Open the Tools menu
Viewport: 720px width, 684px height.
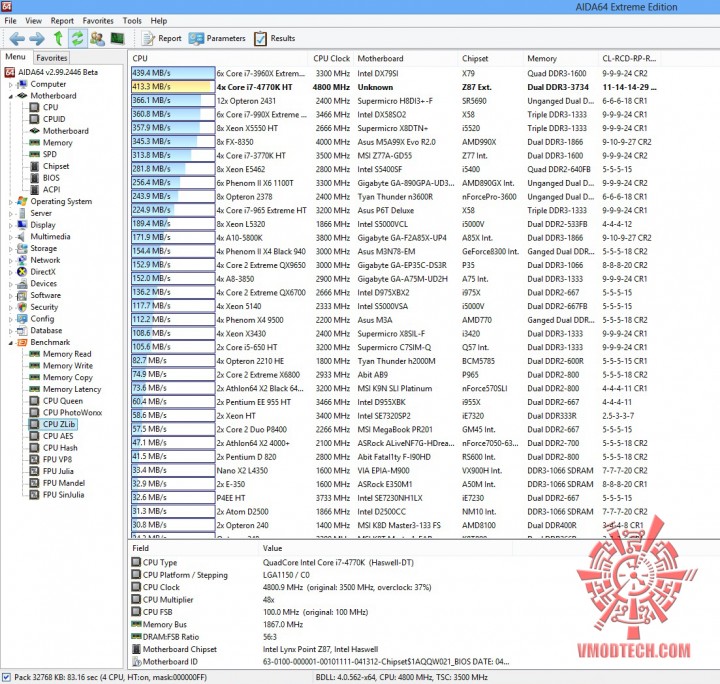click(x=132, y=21)
